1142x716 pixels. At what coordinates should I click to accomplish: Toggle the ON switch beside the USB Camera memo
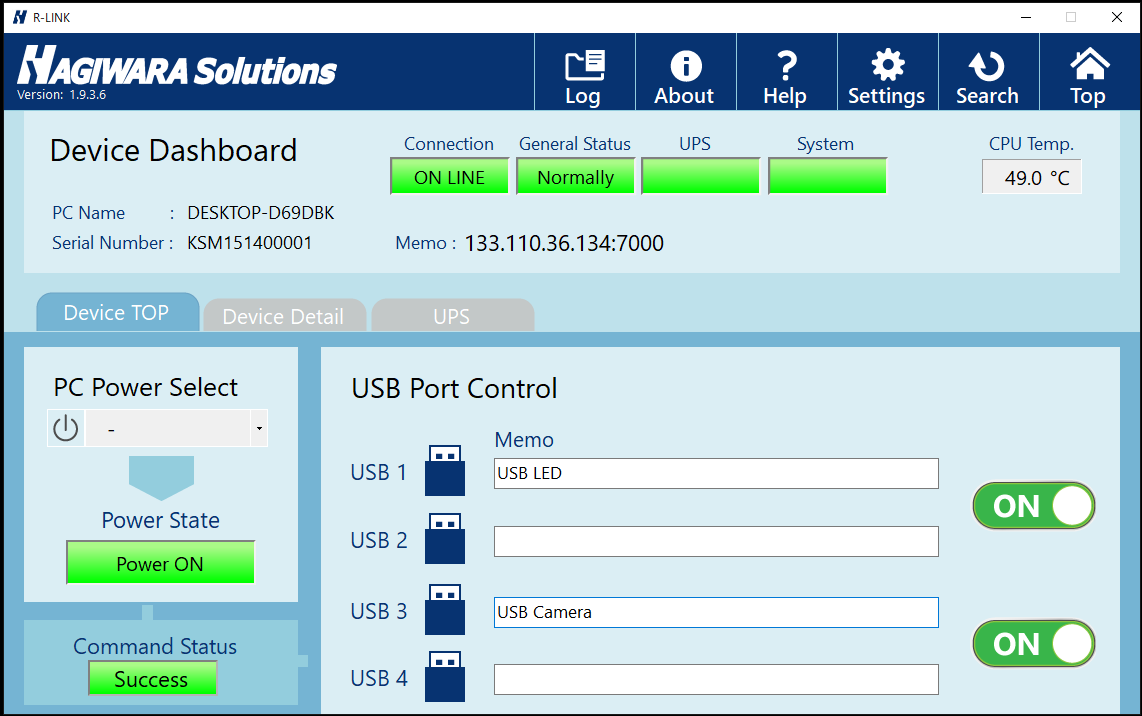(1033, 644)
